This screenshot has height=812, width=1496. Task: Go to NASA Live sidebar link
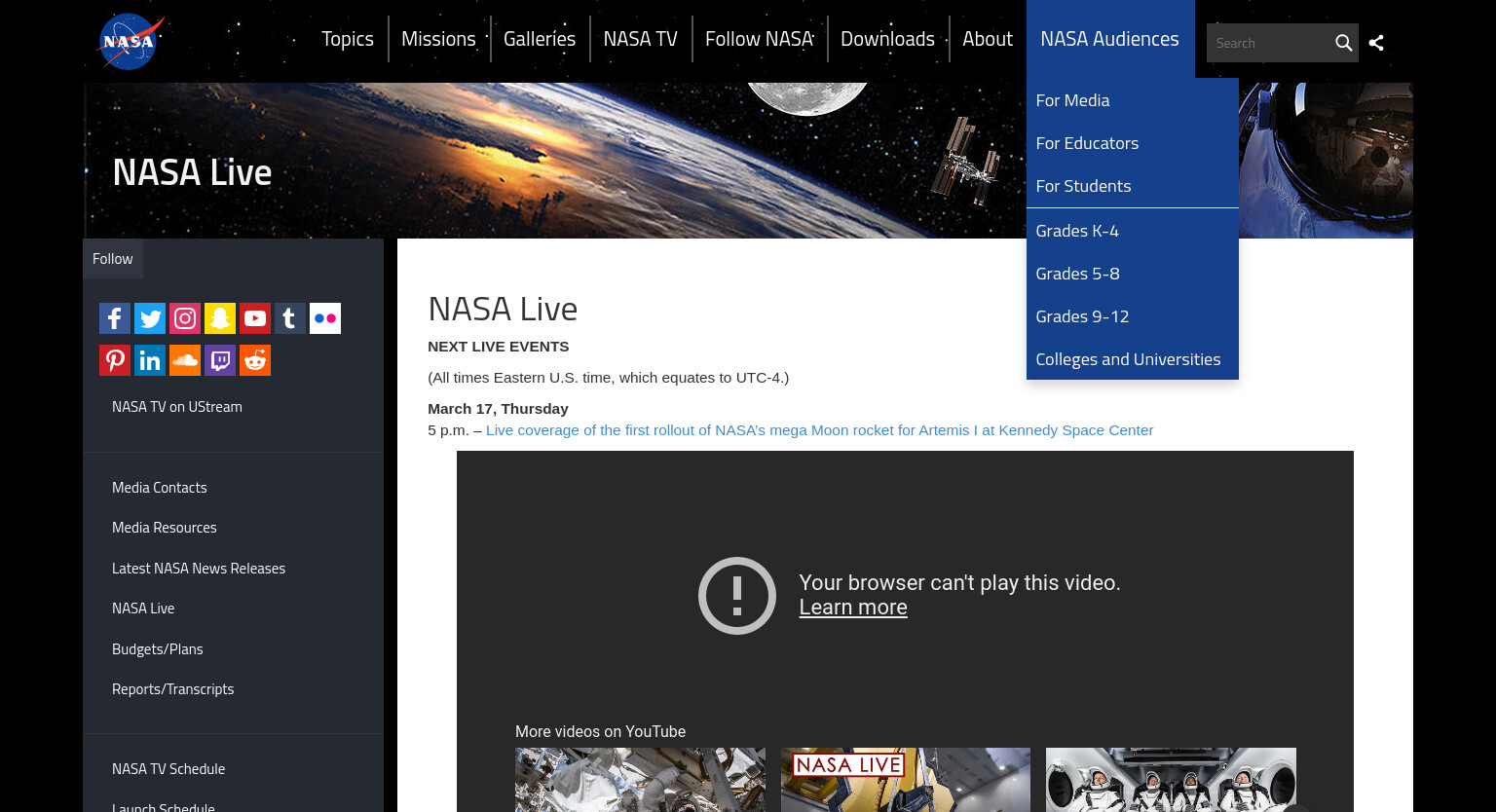(143, 609)
